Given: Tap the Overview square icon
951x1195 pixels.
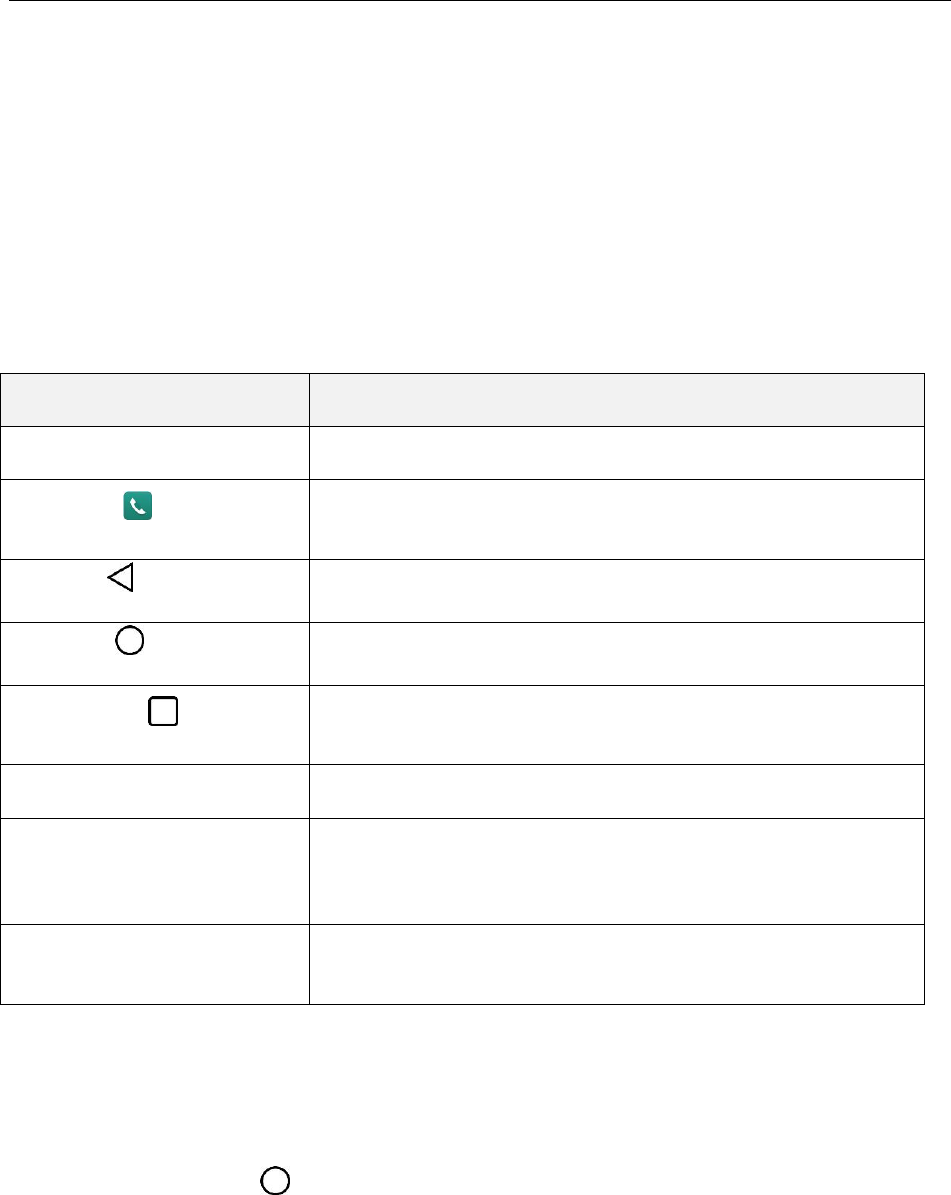Looking at the screenshot, I should (163, 711).
